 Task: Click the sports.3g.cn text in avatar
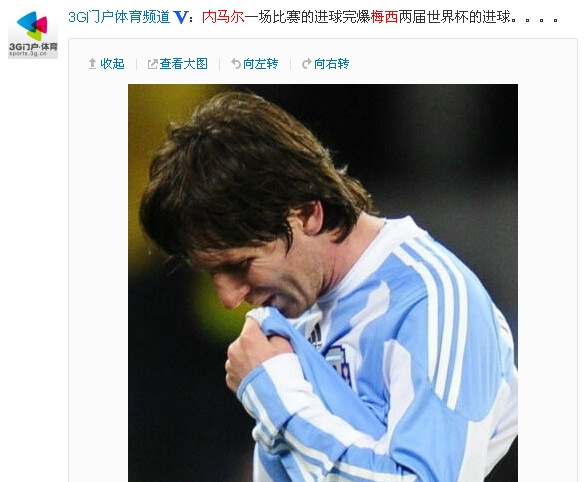[28, 54]
